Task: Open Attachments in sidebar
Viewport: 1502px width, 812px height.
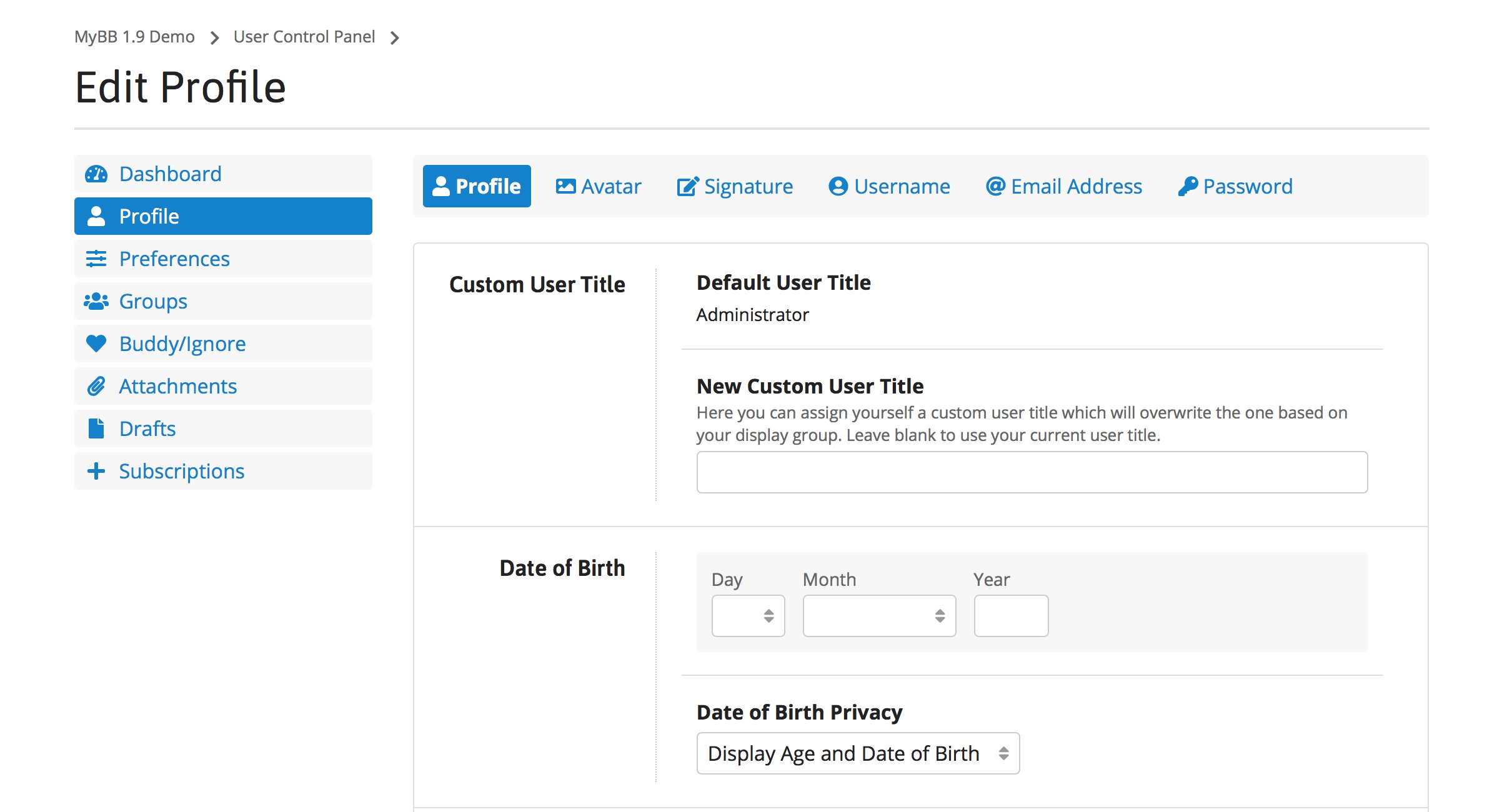Action: click(223, 386)
